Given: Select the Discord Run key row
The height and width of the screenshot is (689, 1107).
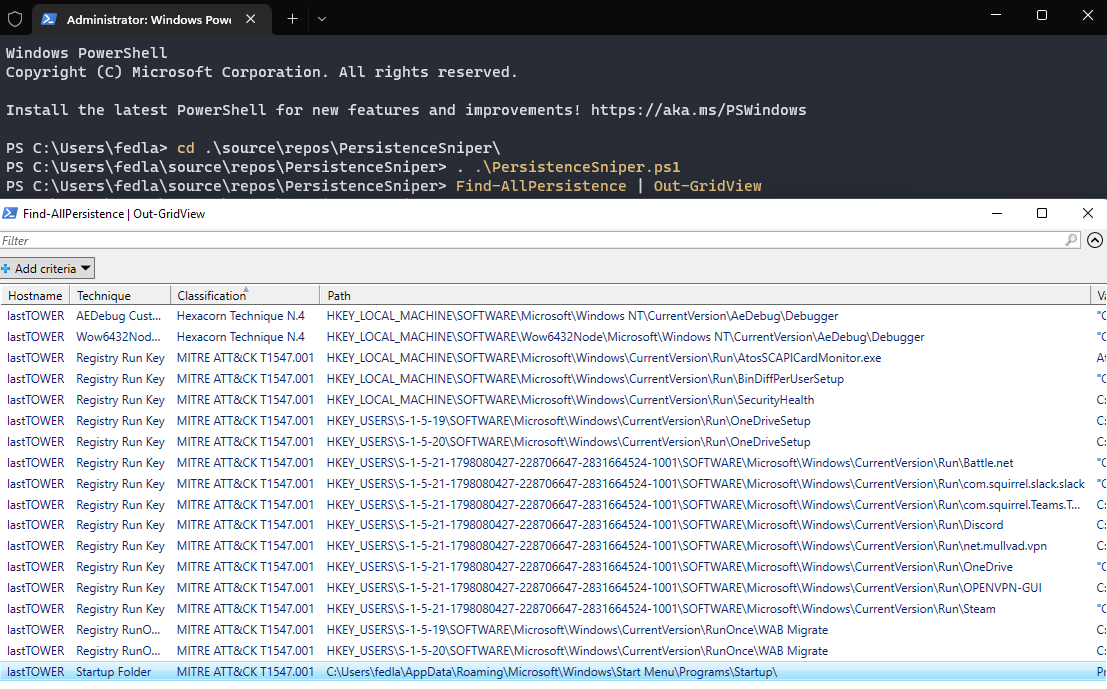Looking at the screenshot, I should pyautogui.click(x=553, y=525).
